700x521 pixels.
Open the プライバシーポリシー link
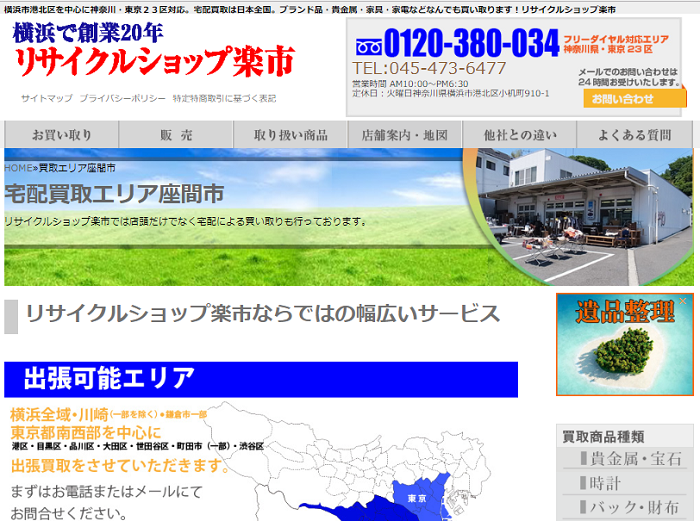click(122, 98)
